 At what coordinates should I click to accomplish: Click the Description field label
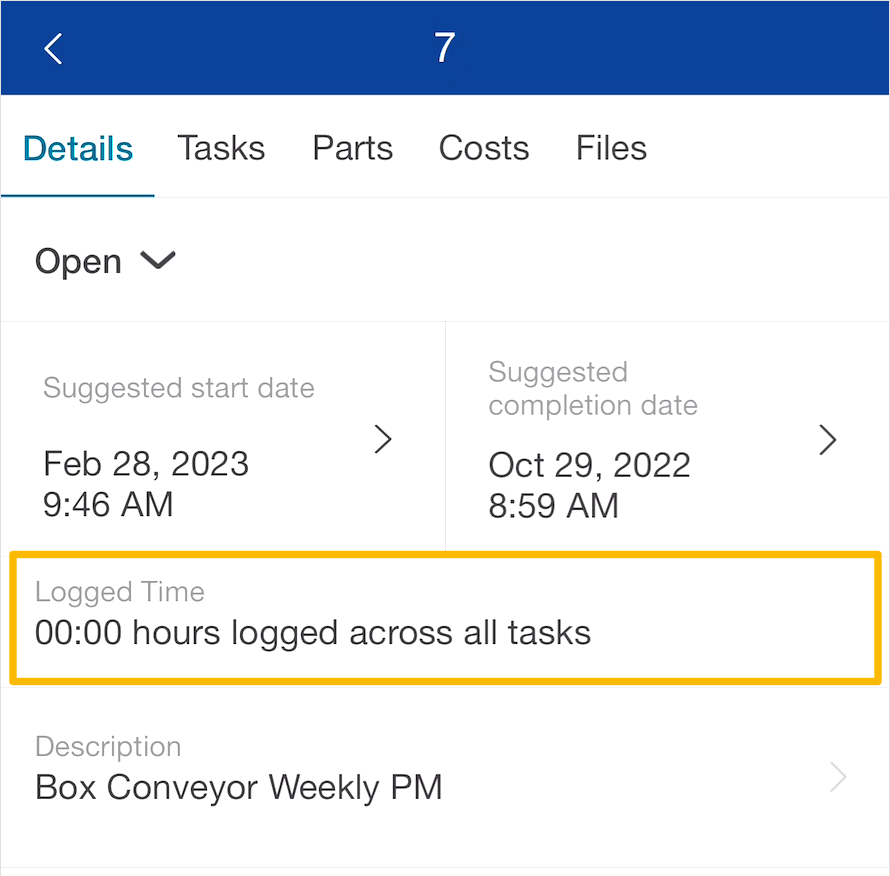(x=108, y=747)
